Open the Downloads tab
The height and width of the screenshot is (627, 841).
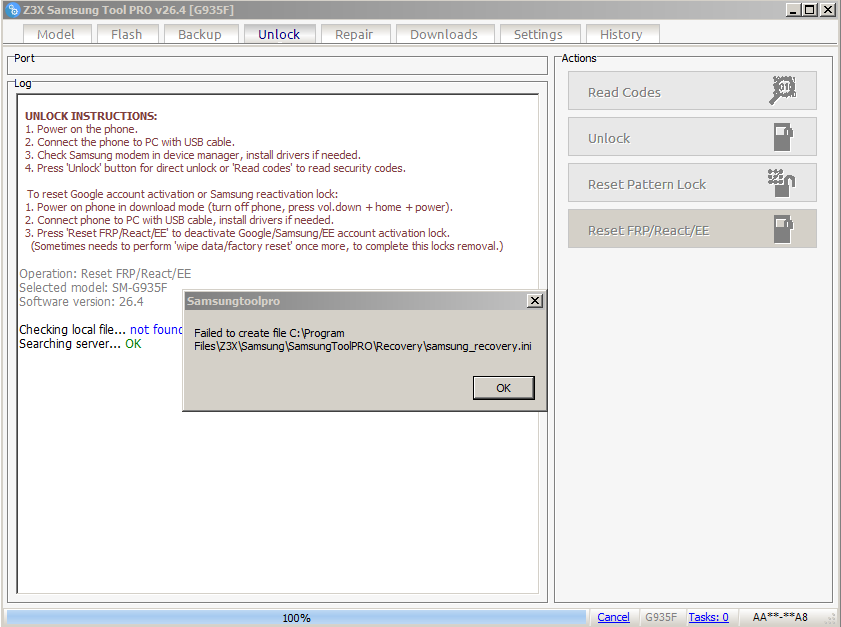click(444, 34)
